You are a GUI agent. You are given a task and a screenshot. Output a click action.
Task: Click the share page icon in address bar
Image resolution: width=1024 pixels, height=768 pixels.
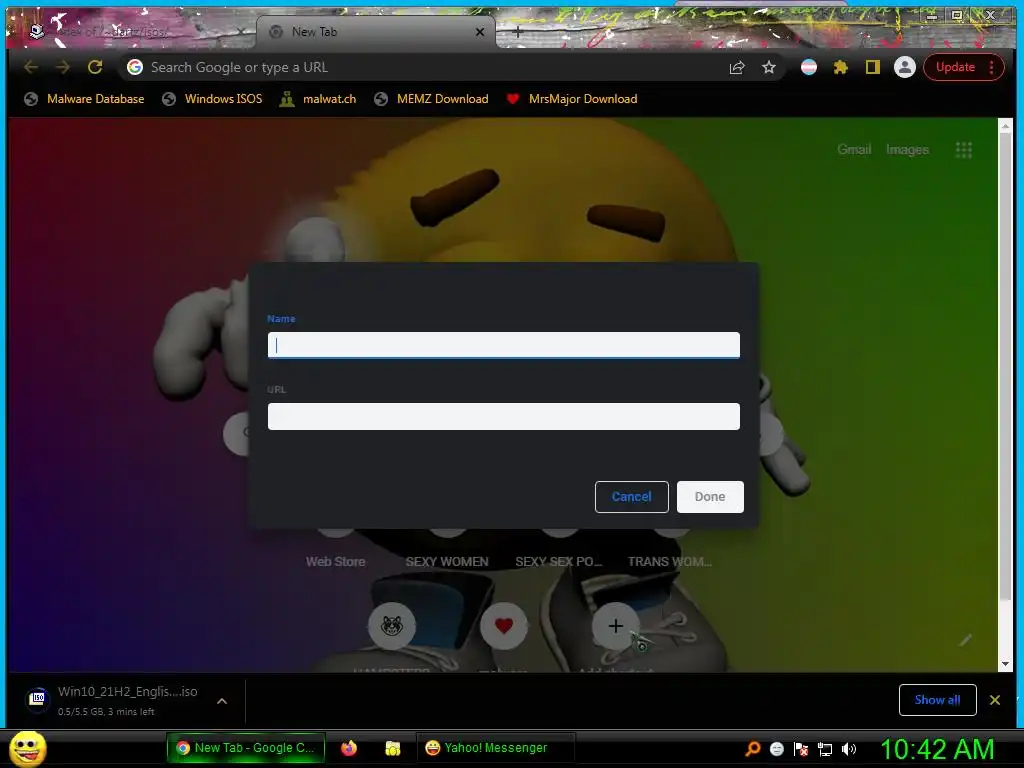point(737,67)
